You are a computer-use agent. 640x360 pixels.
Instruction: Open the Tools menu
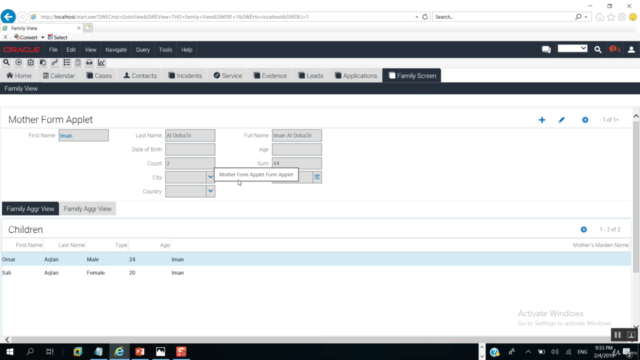point(165,50)
